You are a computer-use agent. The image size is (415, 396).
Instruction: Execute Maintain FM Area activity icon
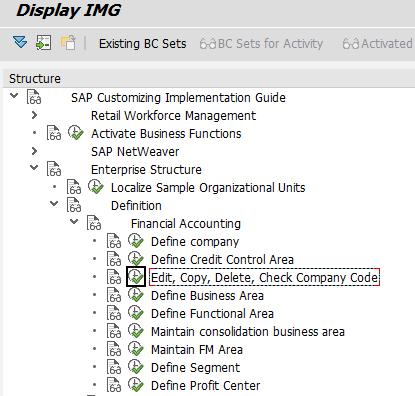tap(136, 349)
